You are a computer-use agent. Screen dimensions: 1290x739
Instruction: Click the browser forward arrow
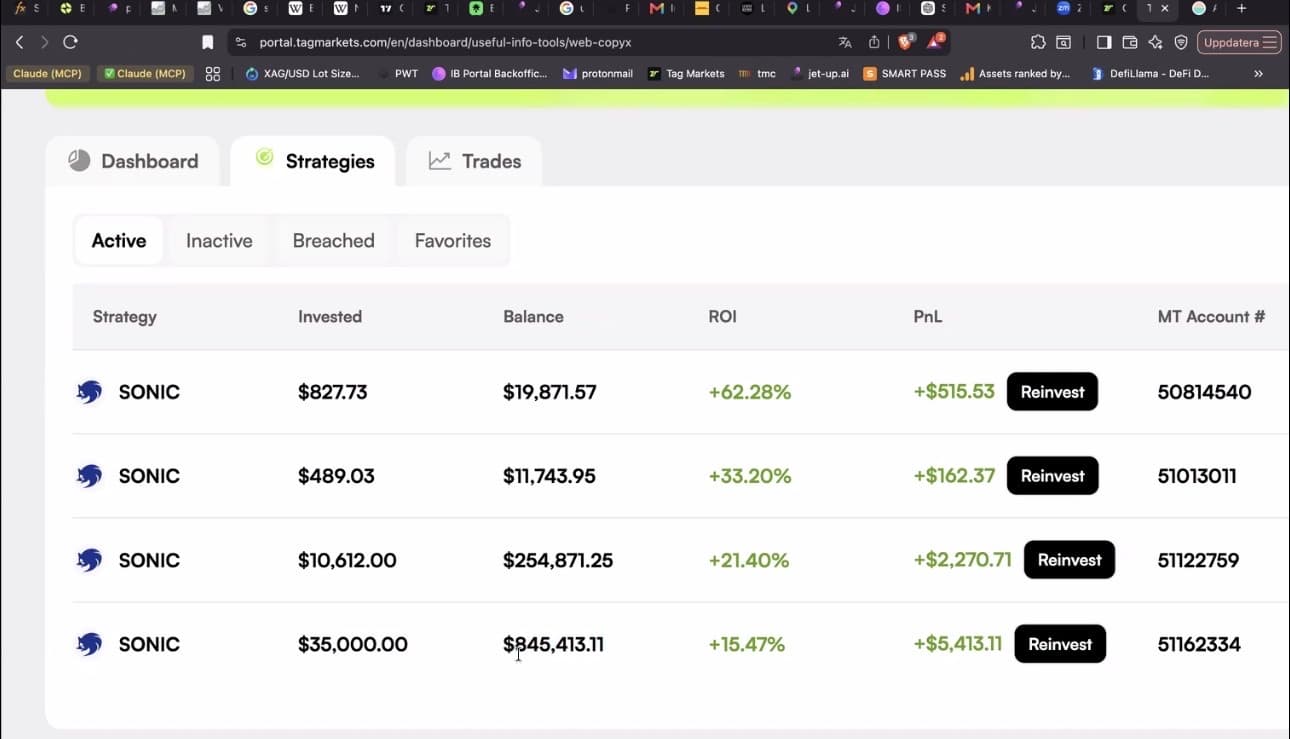click(x=44, y=42)
